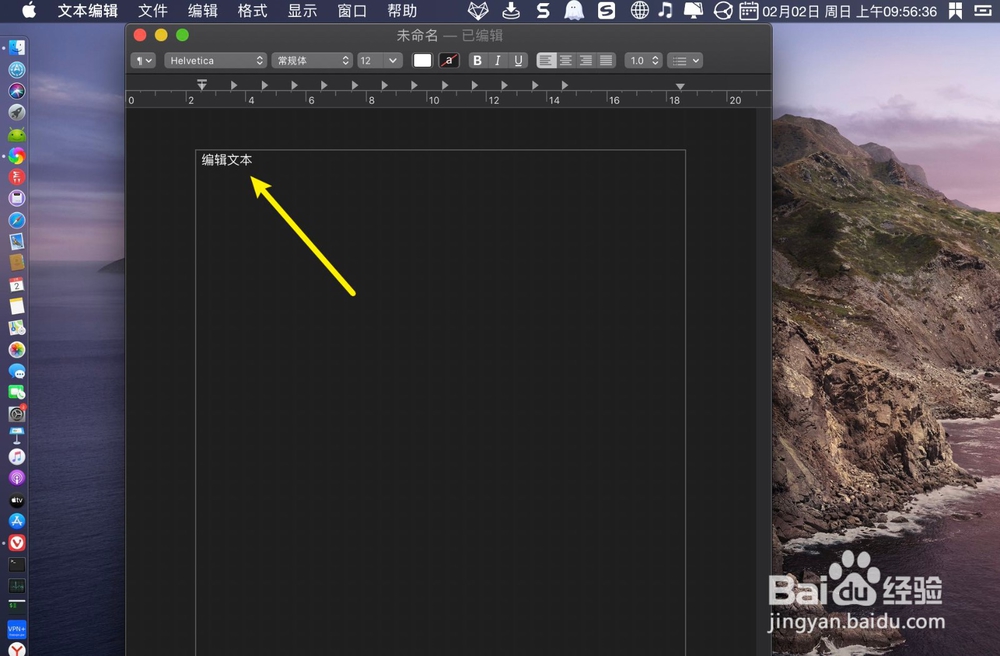
Task: Center align the text
Action: [566, 61]
